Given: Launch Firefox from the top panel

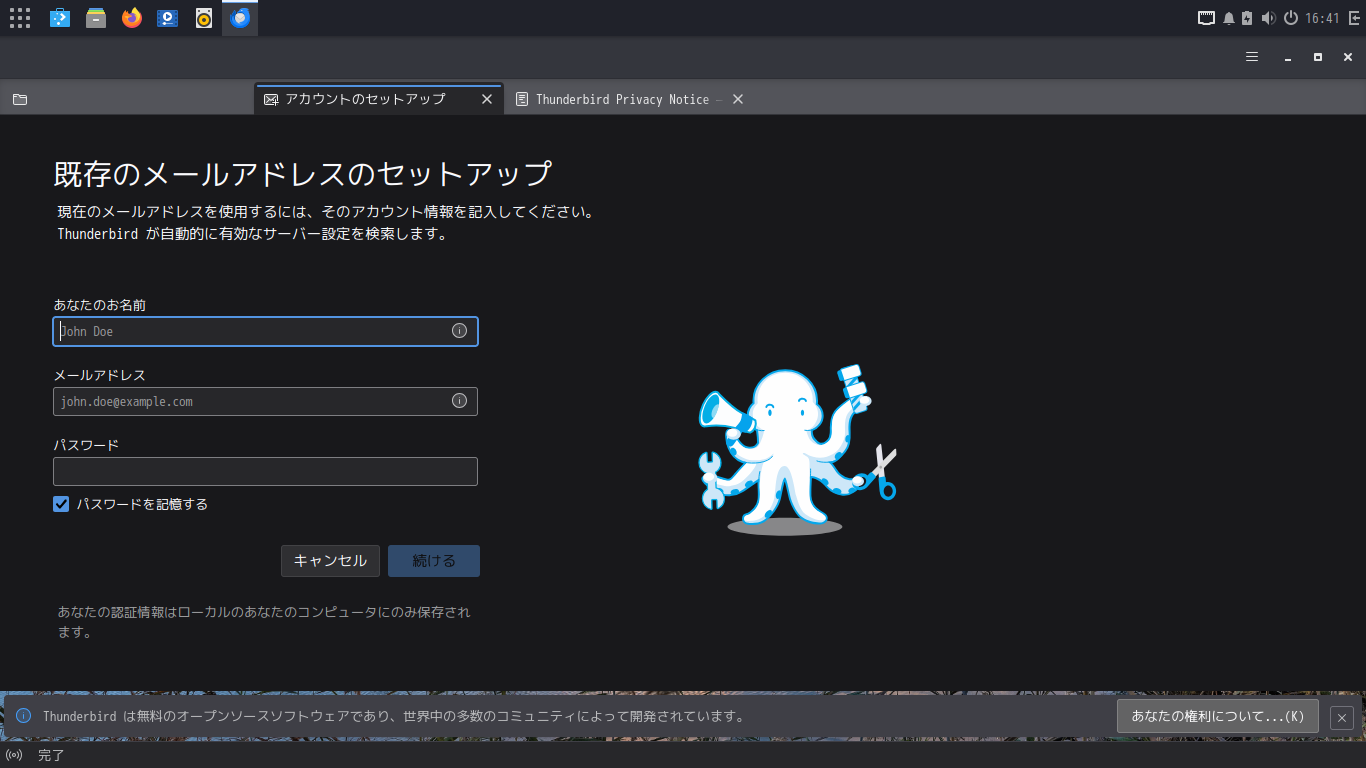Looking at the screenshot, I should point(132,18).
